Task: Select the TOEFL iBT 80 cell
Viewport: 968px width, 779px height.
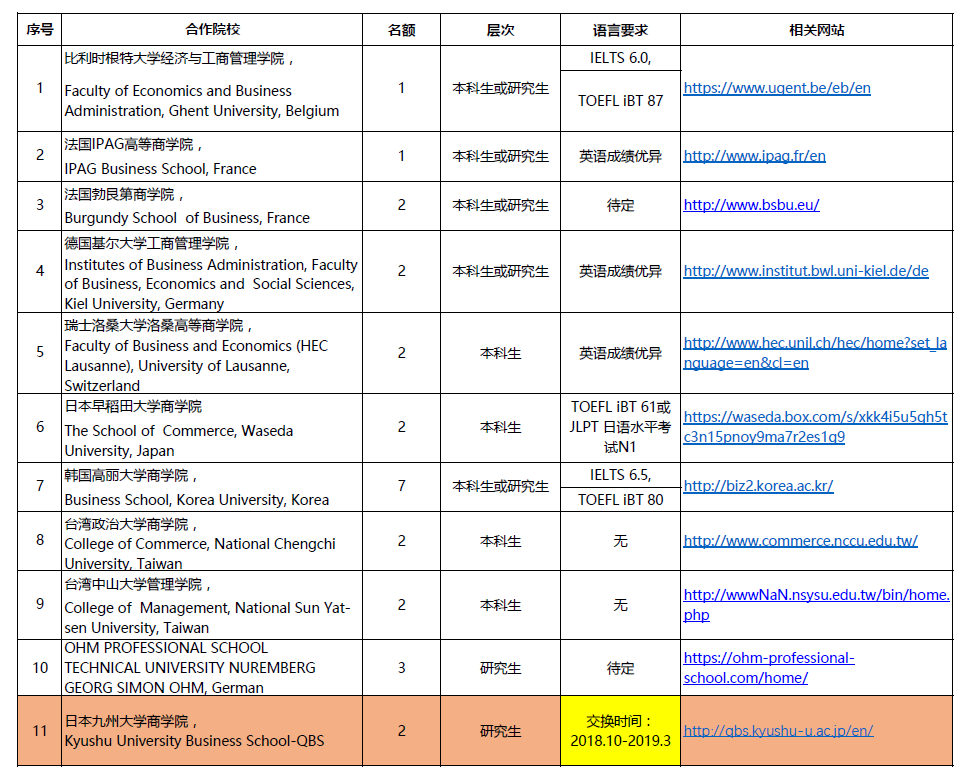Action: [620, 499]
